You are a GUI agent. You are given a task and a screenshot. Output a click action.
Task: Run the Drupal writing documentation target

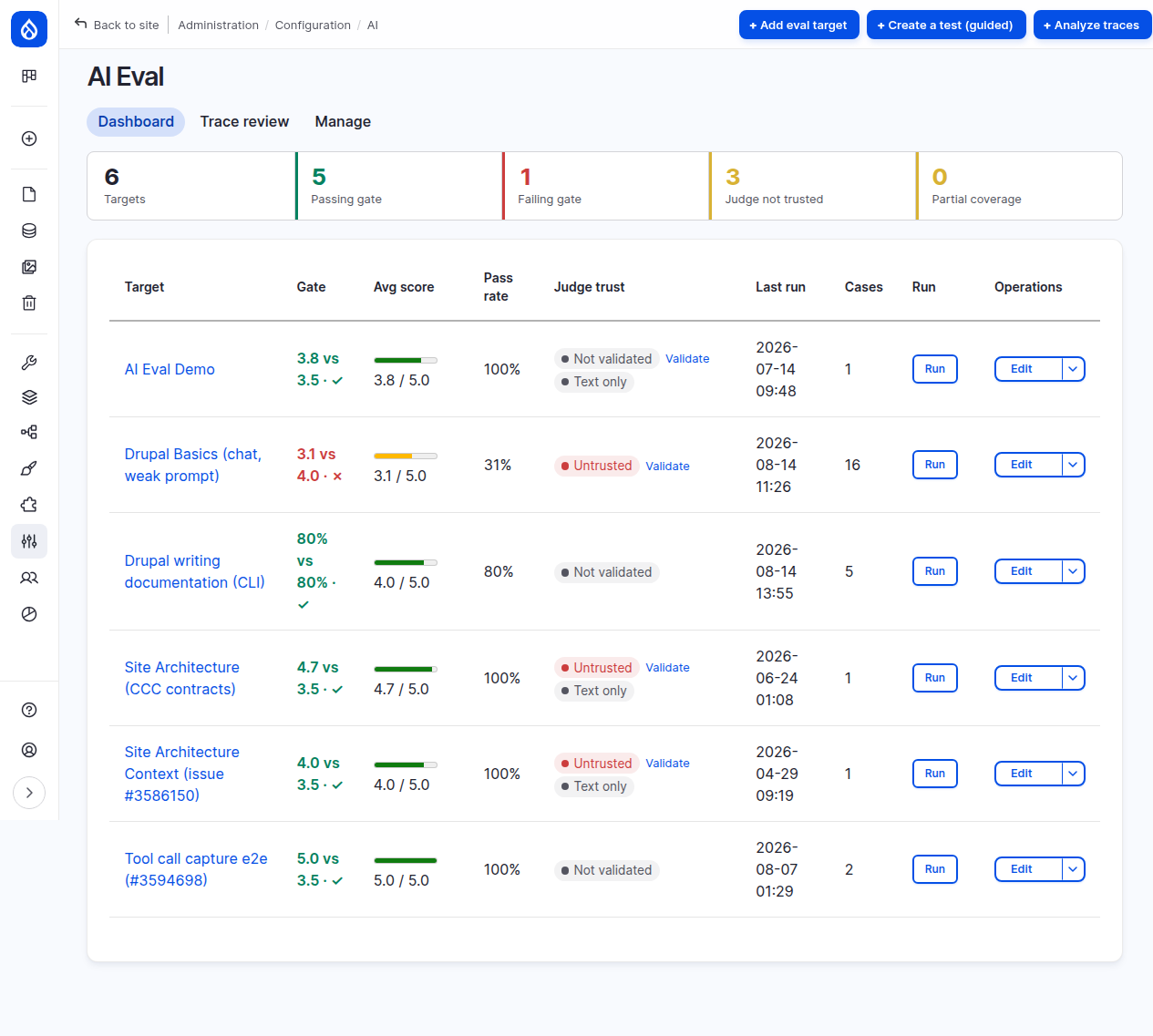[935, 571]
